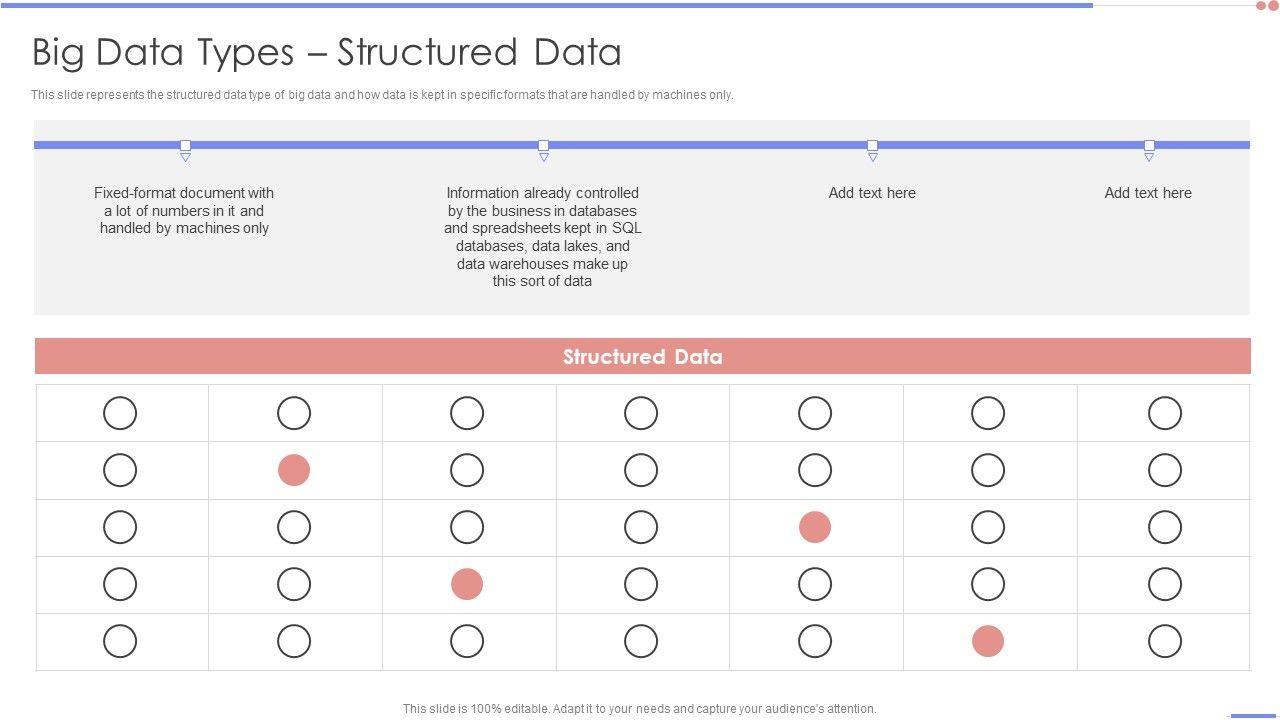The image size is (1280, 720).
Task: Select the filled pink circle in the third row
Action: [815, 527]
